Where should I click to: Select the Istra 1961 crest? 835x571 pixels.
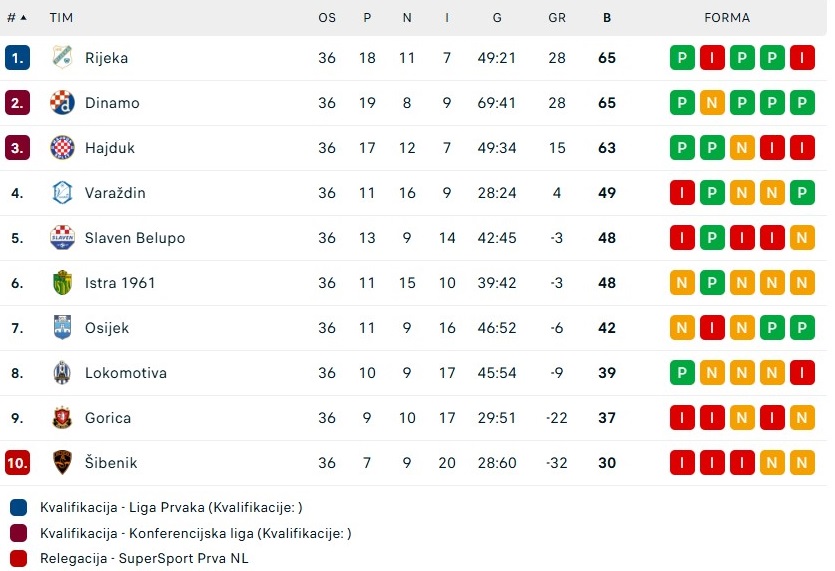62,282
